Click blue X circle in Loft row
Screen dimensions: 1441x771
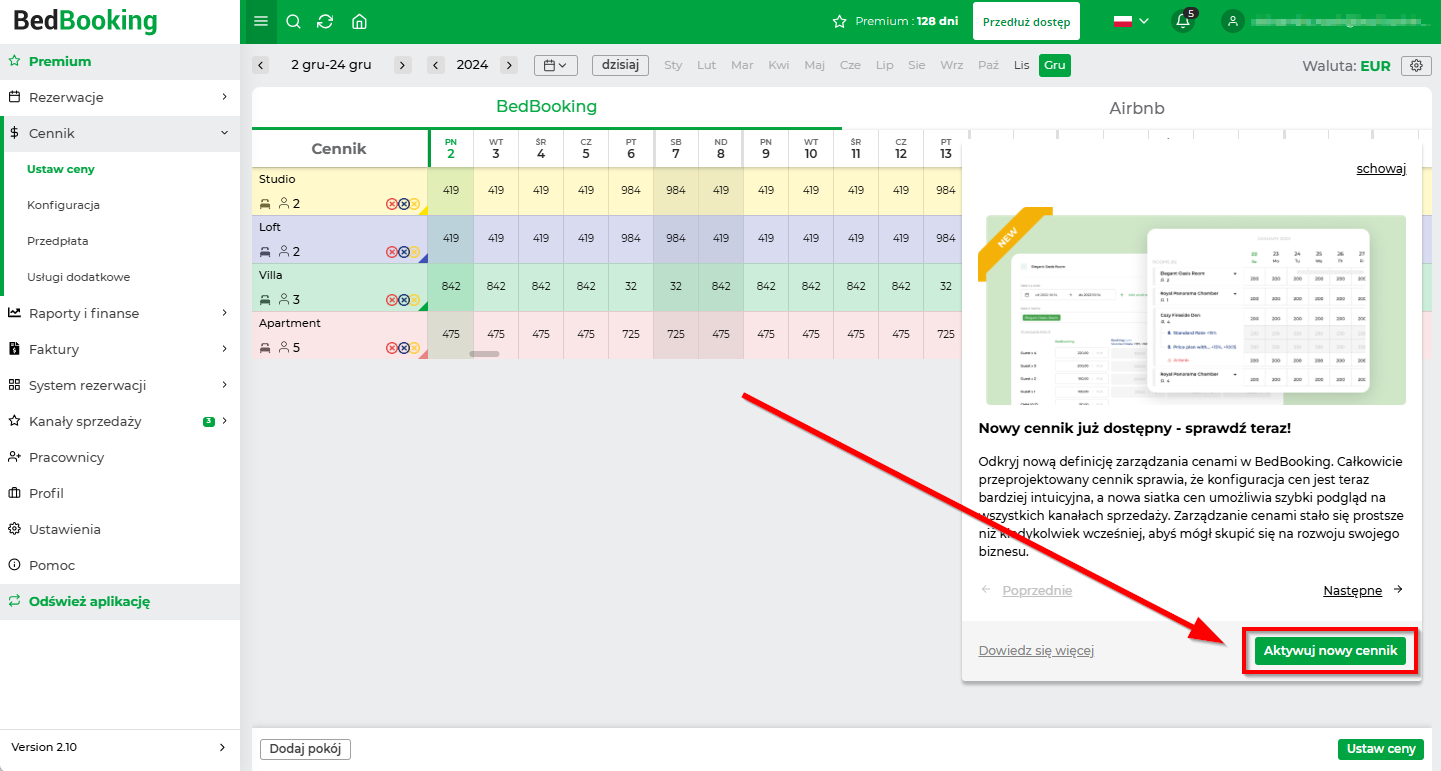[x=403, y=252]
